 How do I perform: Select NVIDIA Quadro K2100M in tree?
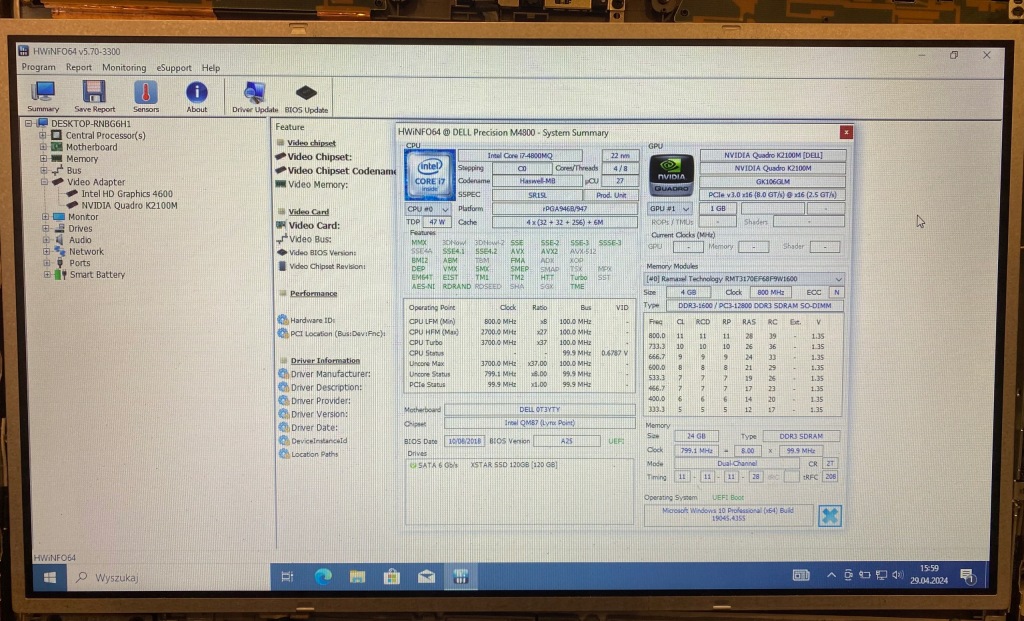[129, 205]
